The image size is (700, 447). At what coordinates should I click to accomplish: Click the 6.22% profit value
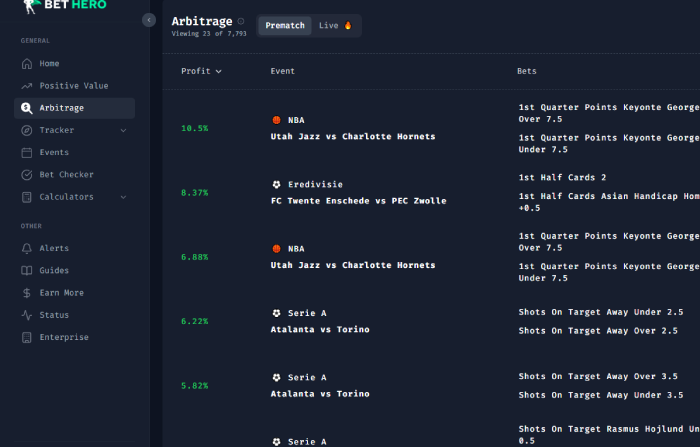click(x=195, y=321)
